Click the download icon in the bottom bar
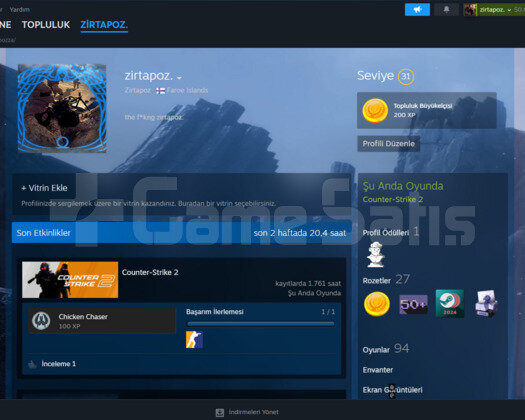 coord(220,412)
